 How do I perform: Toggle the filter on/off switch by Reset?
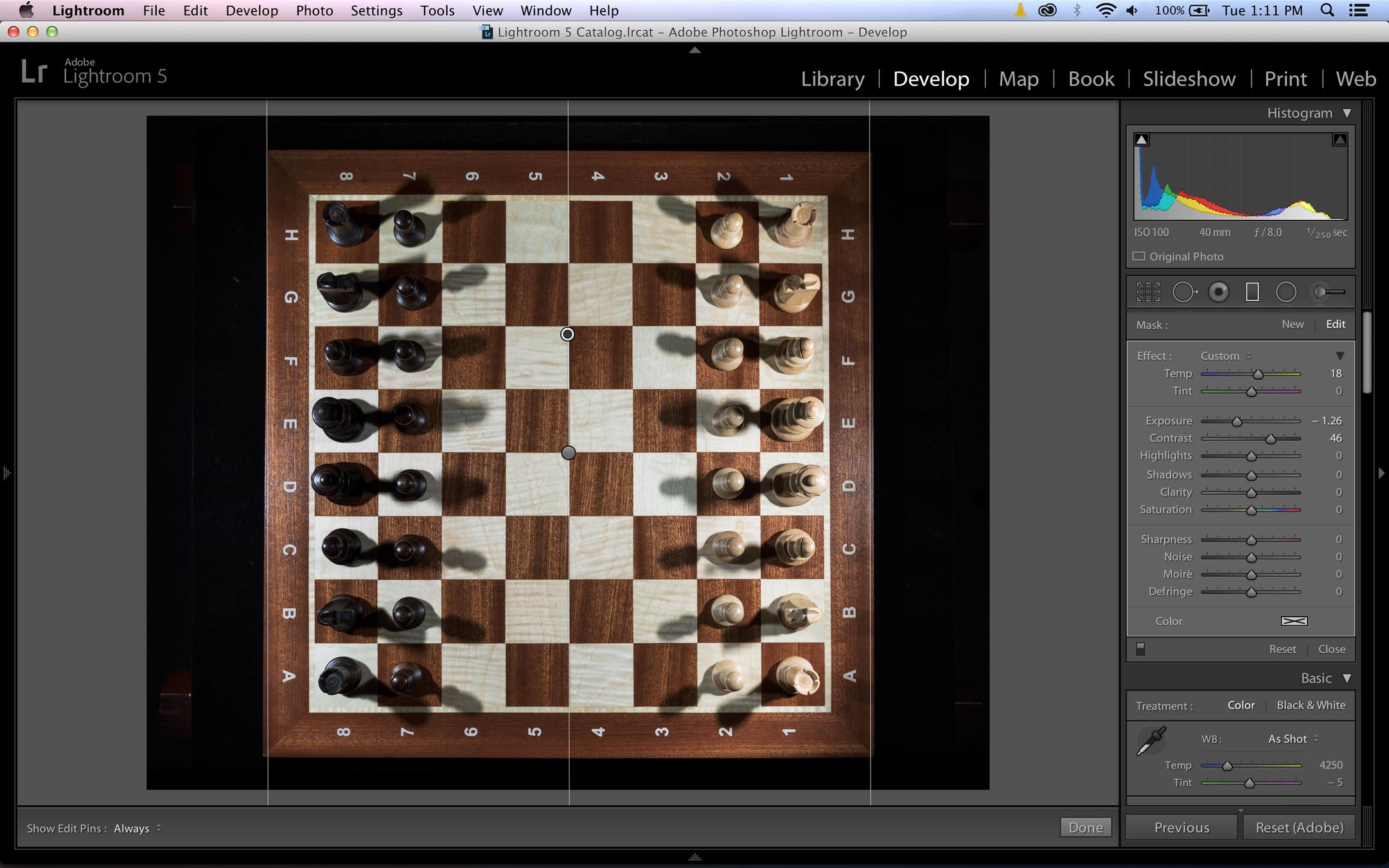(1140, 650)
